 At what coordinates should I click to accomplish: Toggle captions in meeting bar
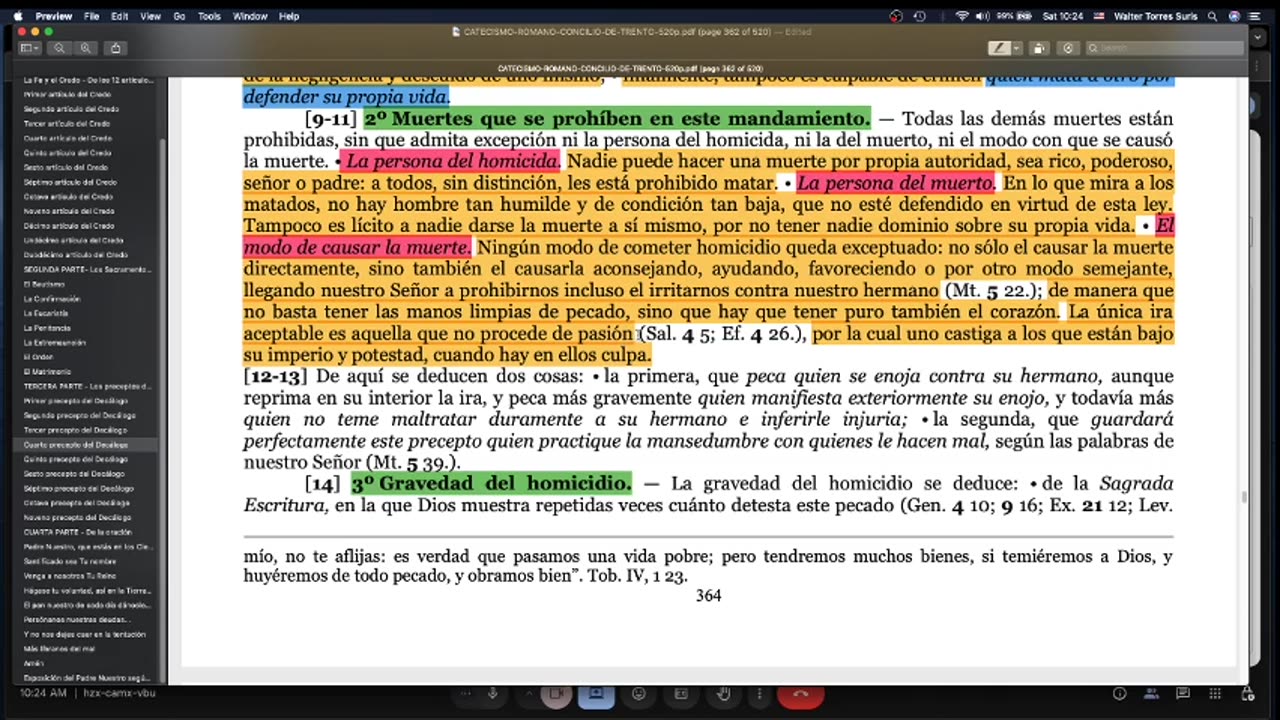pyautogui.click(x=681, y=694)
